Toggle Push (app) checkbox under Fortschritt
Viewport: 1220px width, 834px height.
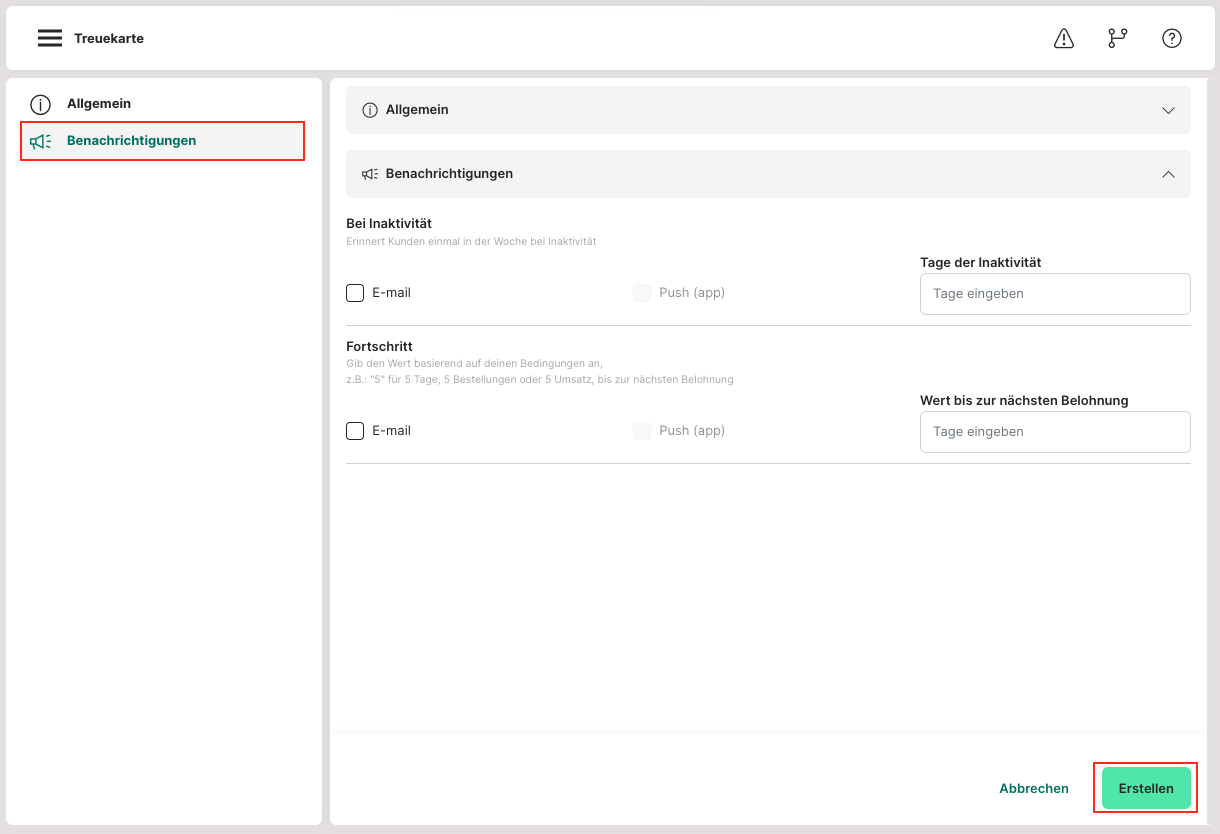coord(642,431)
